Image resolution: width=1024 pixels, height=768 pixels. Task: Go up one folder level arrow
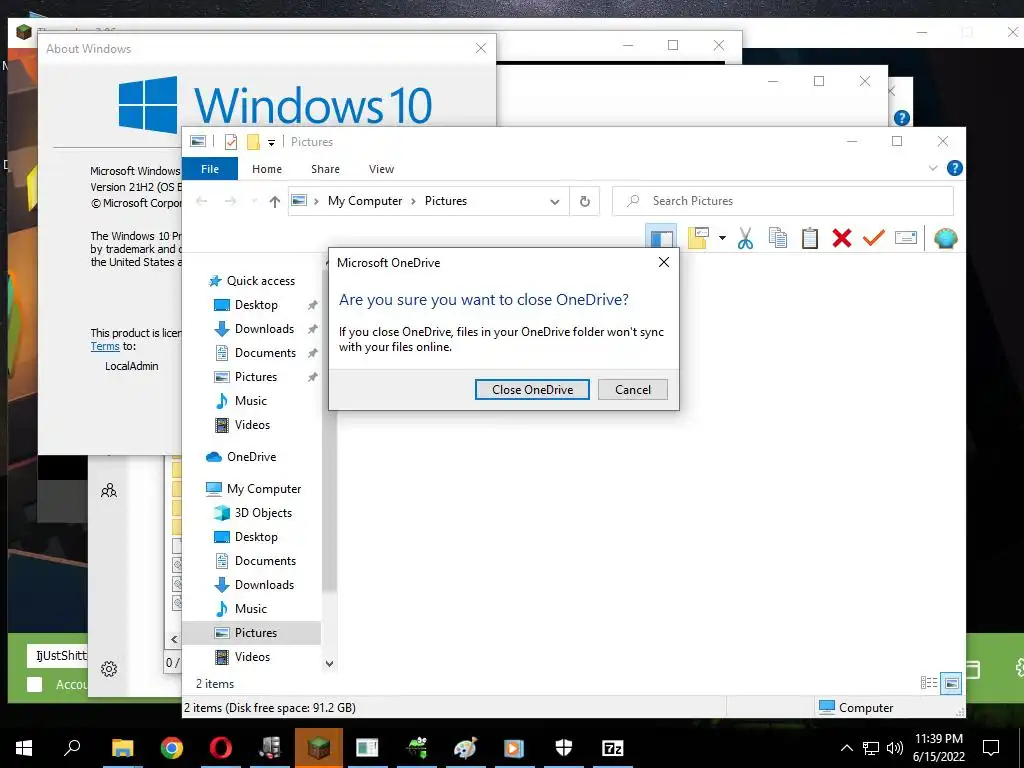tap(274, 201)
